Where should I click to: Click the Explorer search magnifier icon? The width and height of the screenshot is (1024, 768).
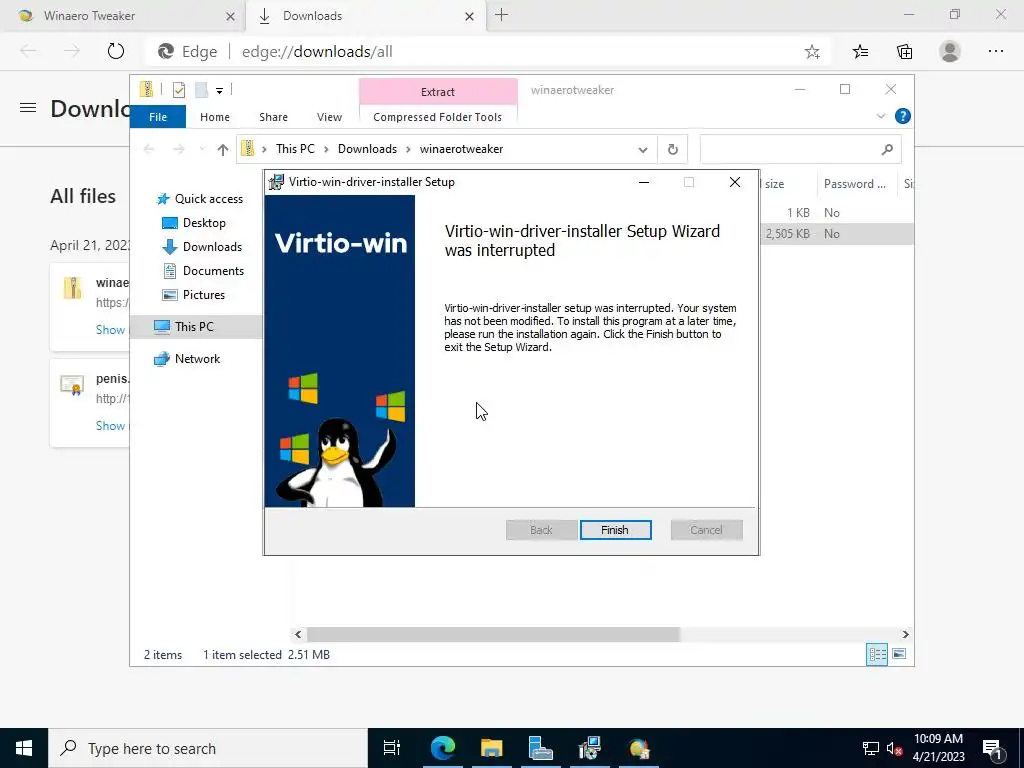tap(887, 150)
